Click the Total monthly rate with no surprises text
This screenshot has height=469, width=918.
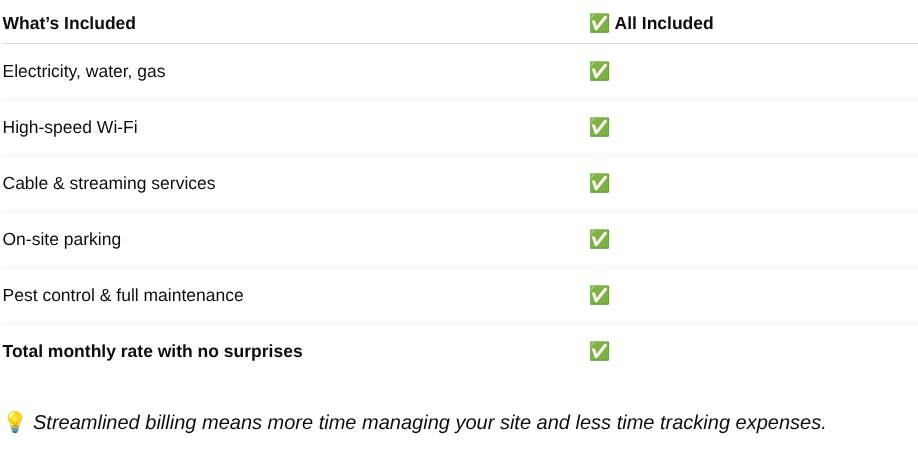[x=153, y=351]
